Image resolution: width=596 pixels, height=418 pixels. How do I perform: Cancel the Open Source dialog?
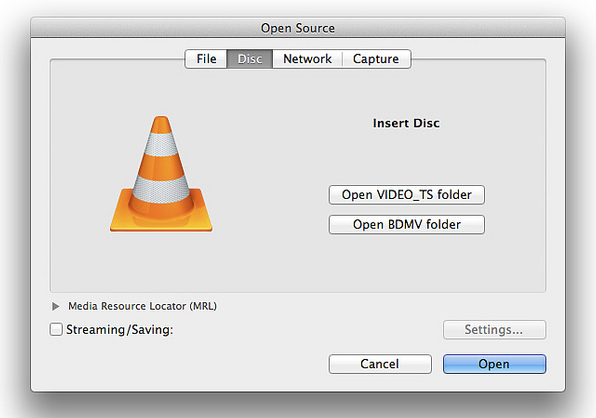click(x=380, y=364)
